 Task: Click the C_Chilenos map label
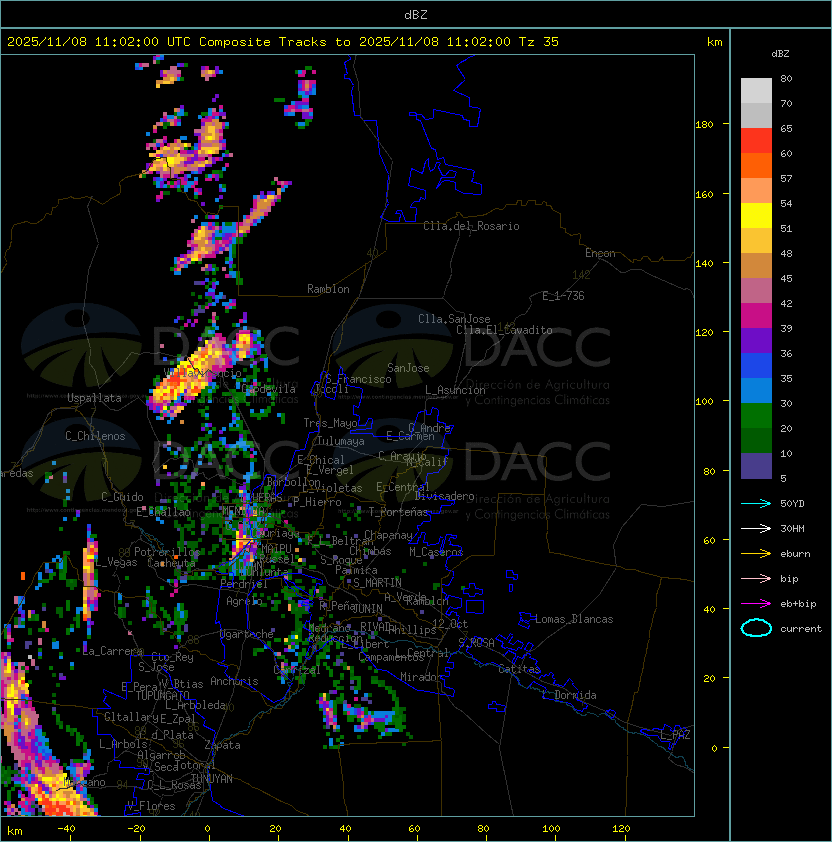(x=95, y=436)
